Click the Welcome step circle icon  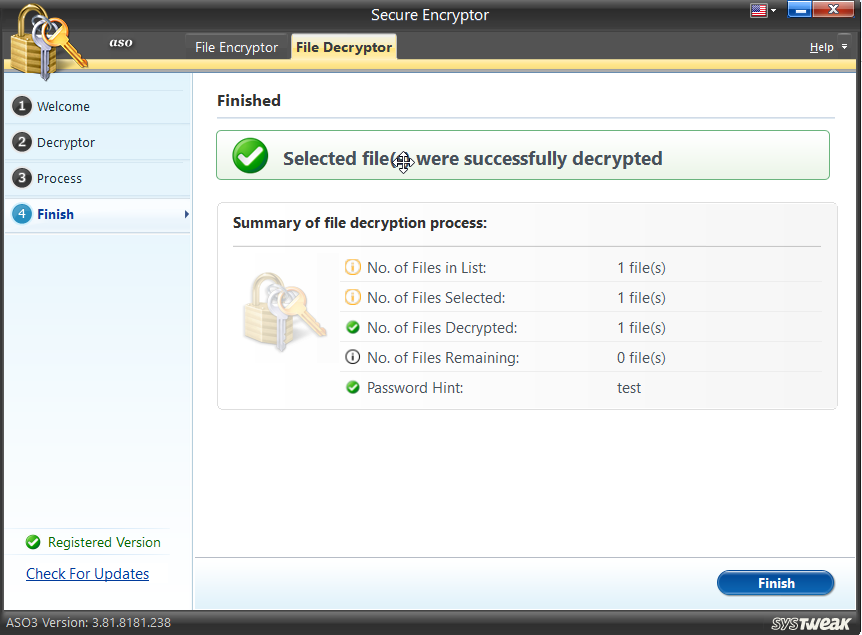point(21,106)
